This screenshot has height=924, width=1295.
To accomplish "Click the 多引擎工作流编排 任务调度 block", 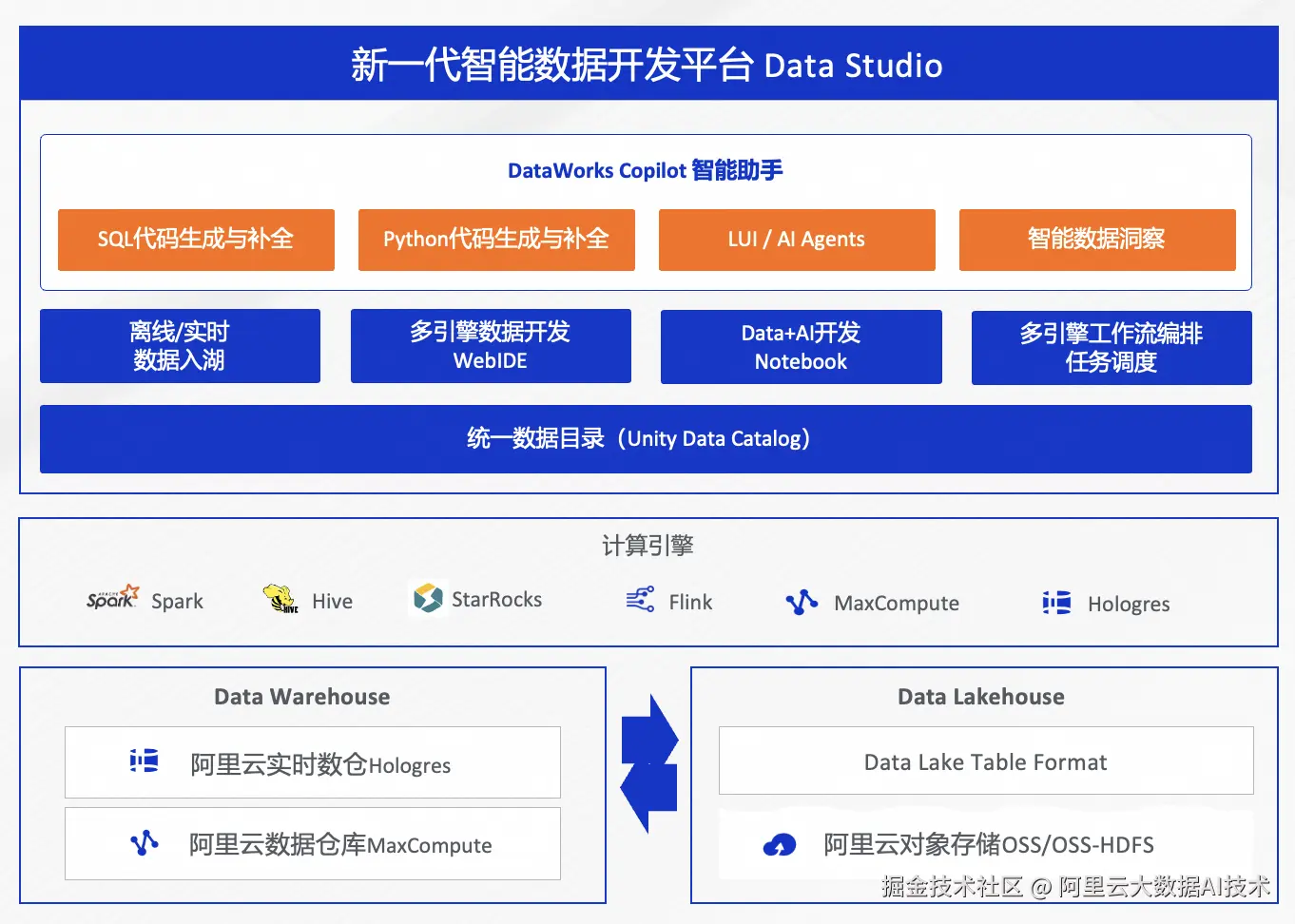I will pos(1111,348).
